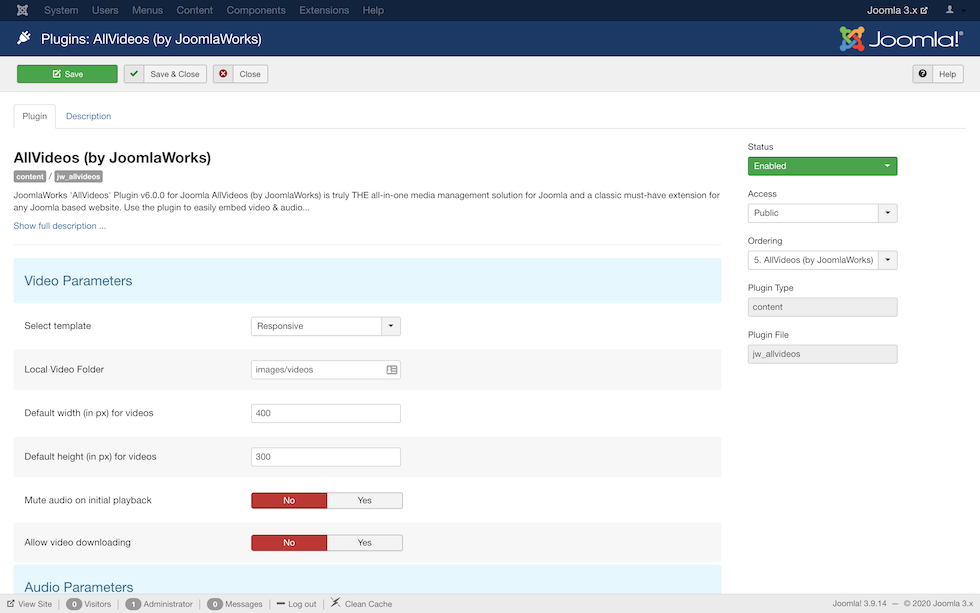Click the View Site external link icon
Viewport: 980px width, 613px height.
tap(11, 604)
